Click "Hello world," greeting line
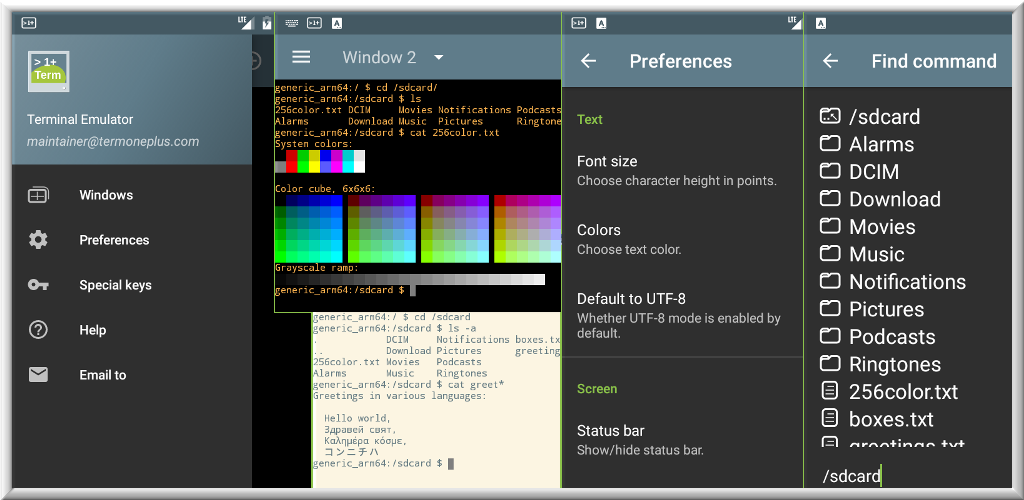The height and width of the screenshot is (500, 1024). [357, 418]
